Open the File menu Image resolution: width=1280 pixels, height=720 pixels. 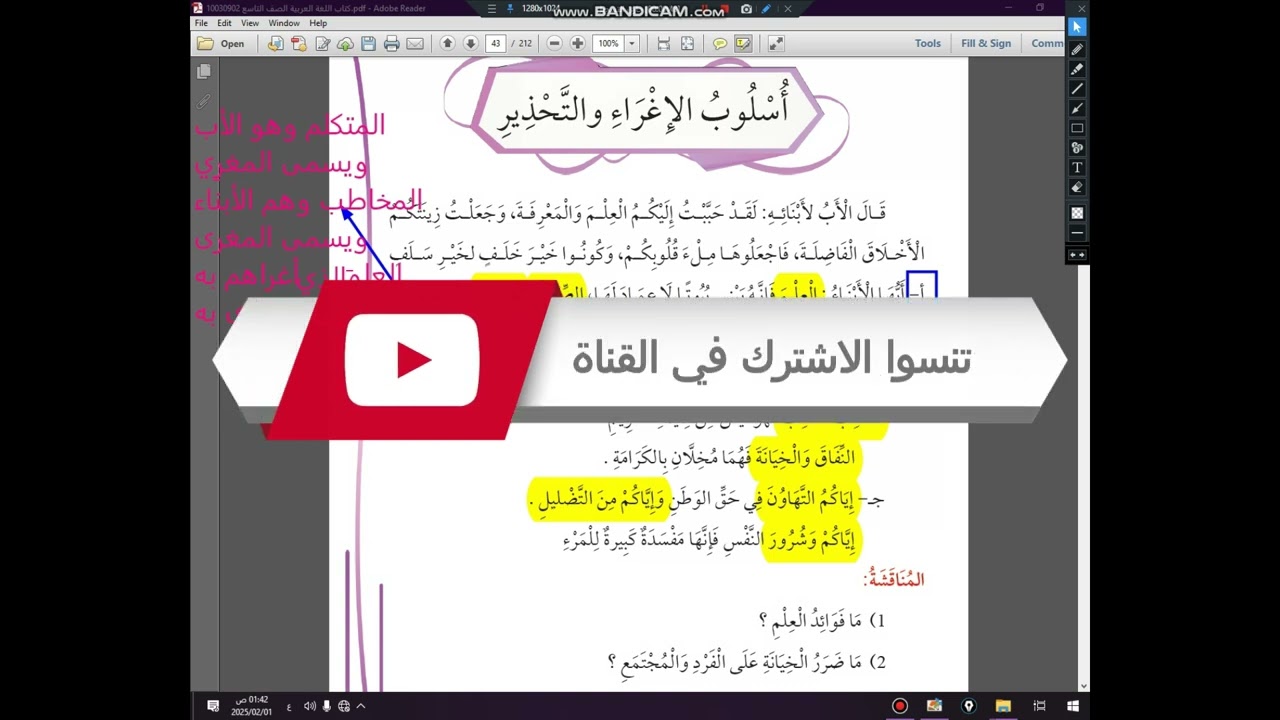tap(201, 23)
